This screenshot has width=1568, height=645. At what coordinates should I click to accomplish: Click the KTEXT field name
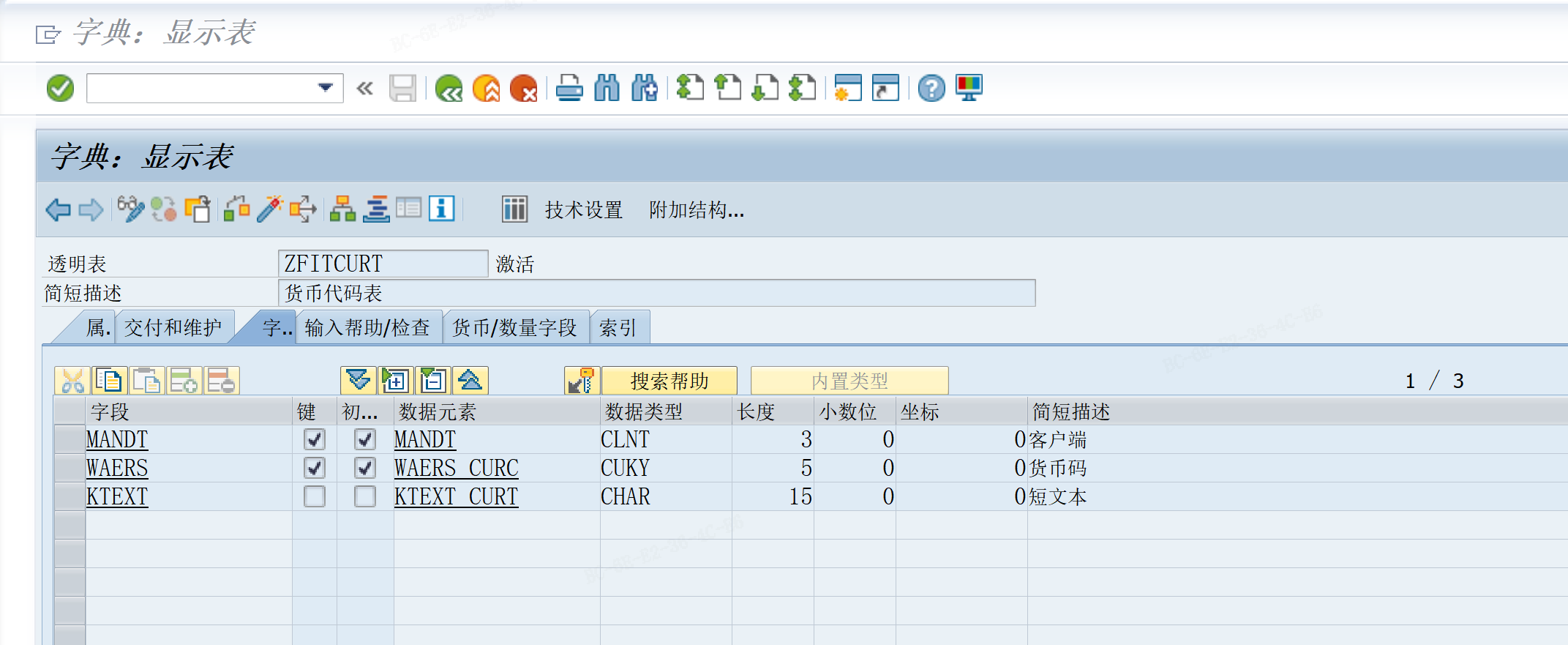pos(117,496)
